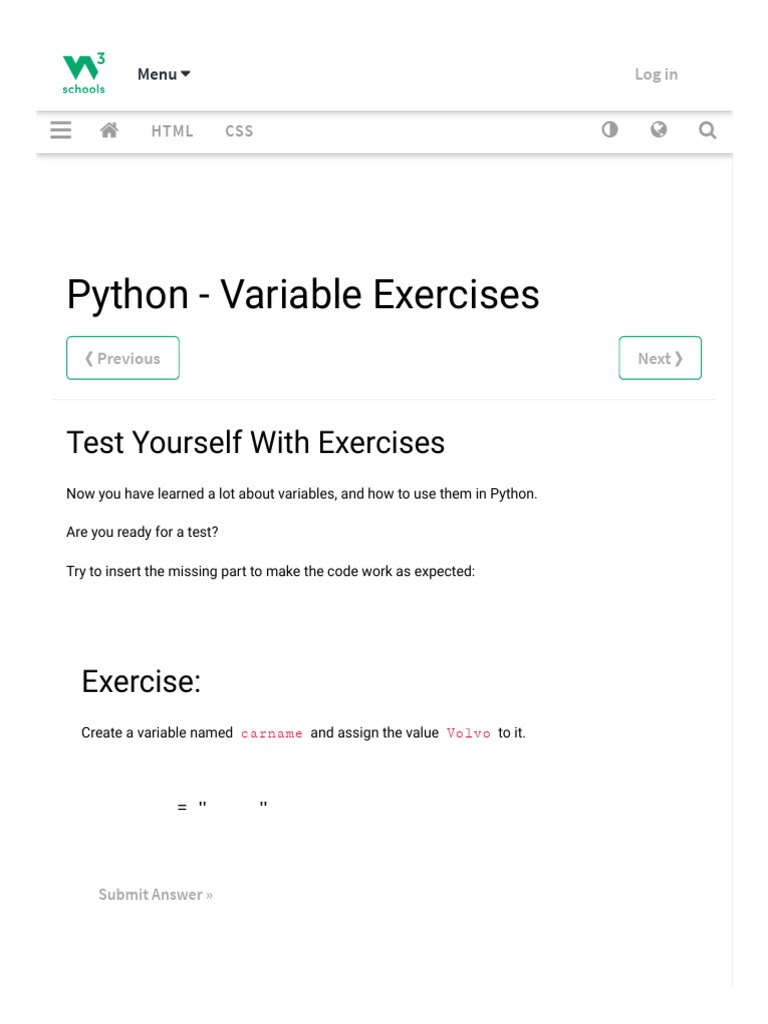Click the red carname code text

click(x=272, y=733)
